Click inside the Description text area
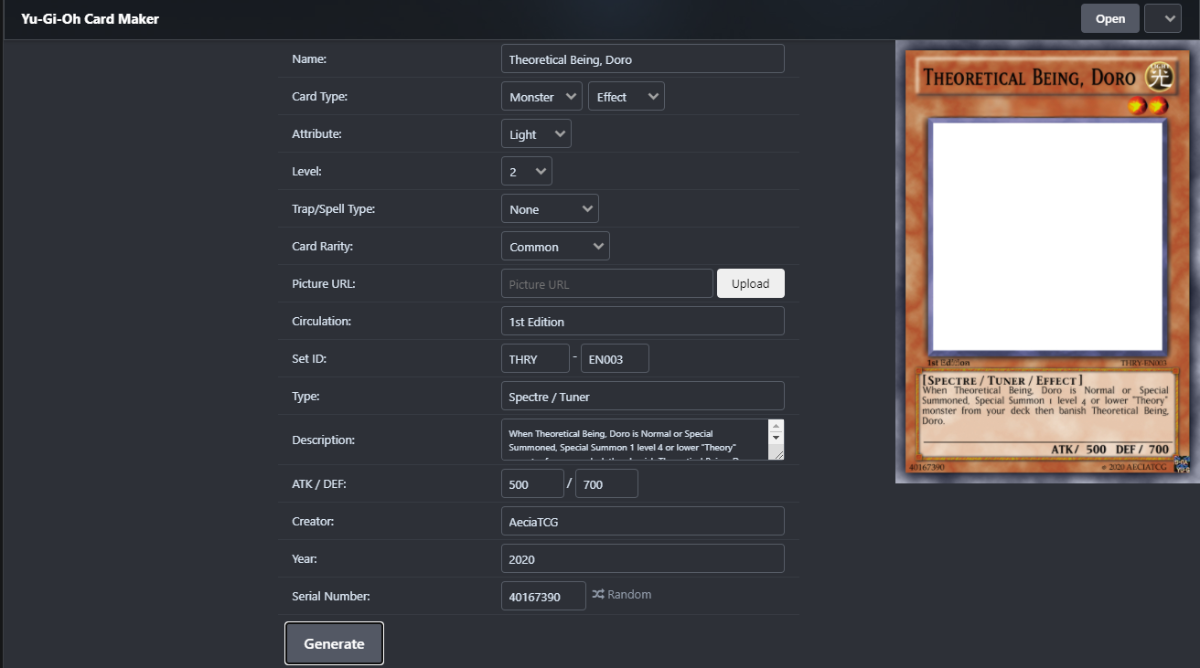The width and height of the screenshot is (1200, 668). click(x=635, y=440)
